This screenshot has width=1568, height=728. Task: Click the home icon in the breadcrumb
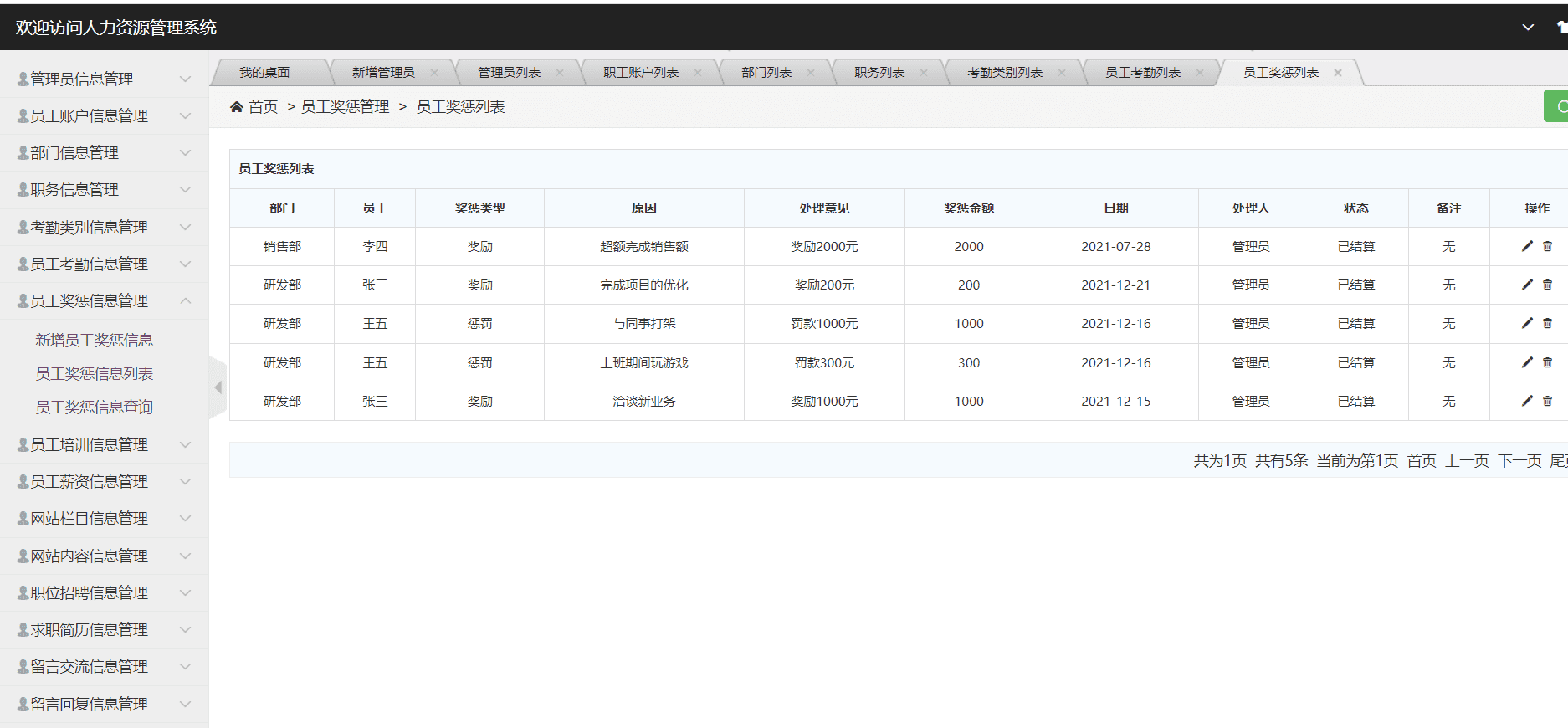pyautogui.click(x=237, y=106)
